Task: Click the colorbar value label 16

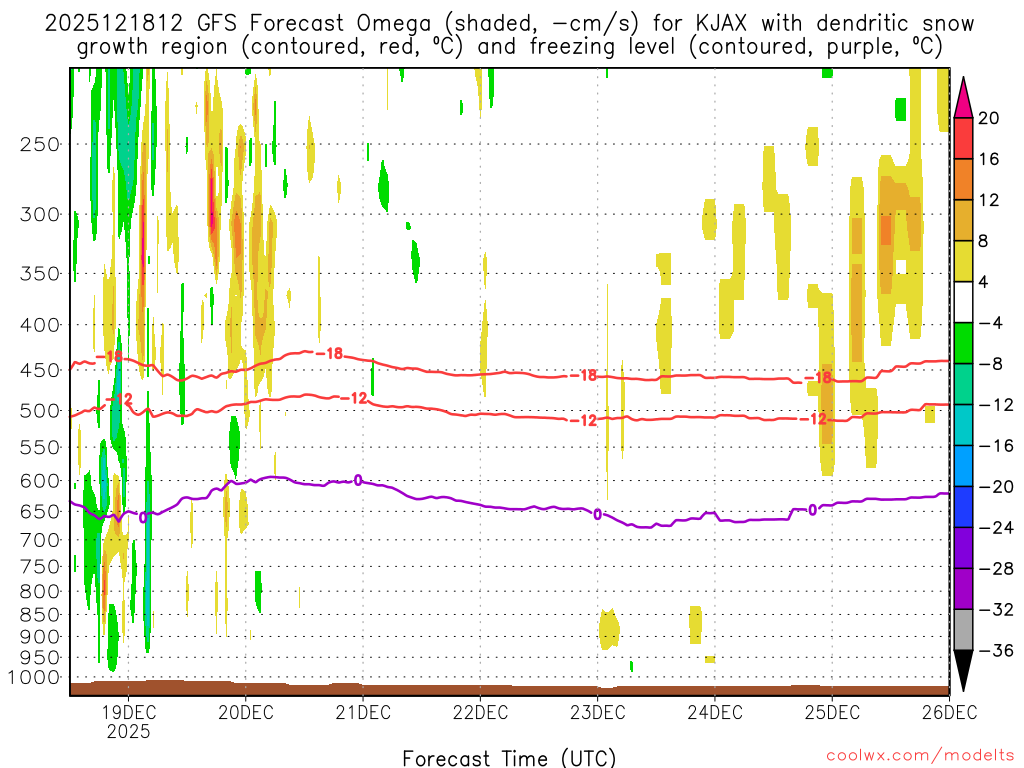Action: [x=989, y=159]
